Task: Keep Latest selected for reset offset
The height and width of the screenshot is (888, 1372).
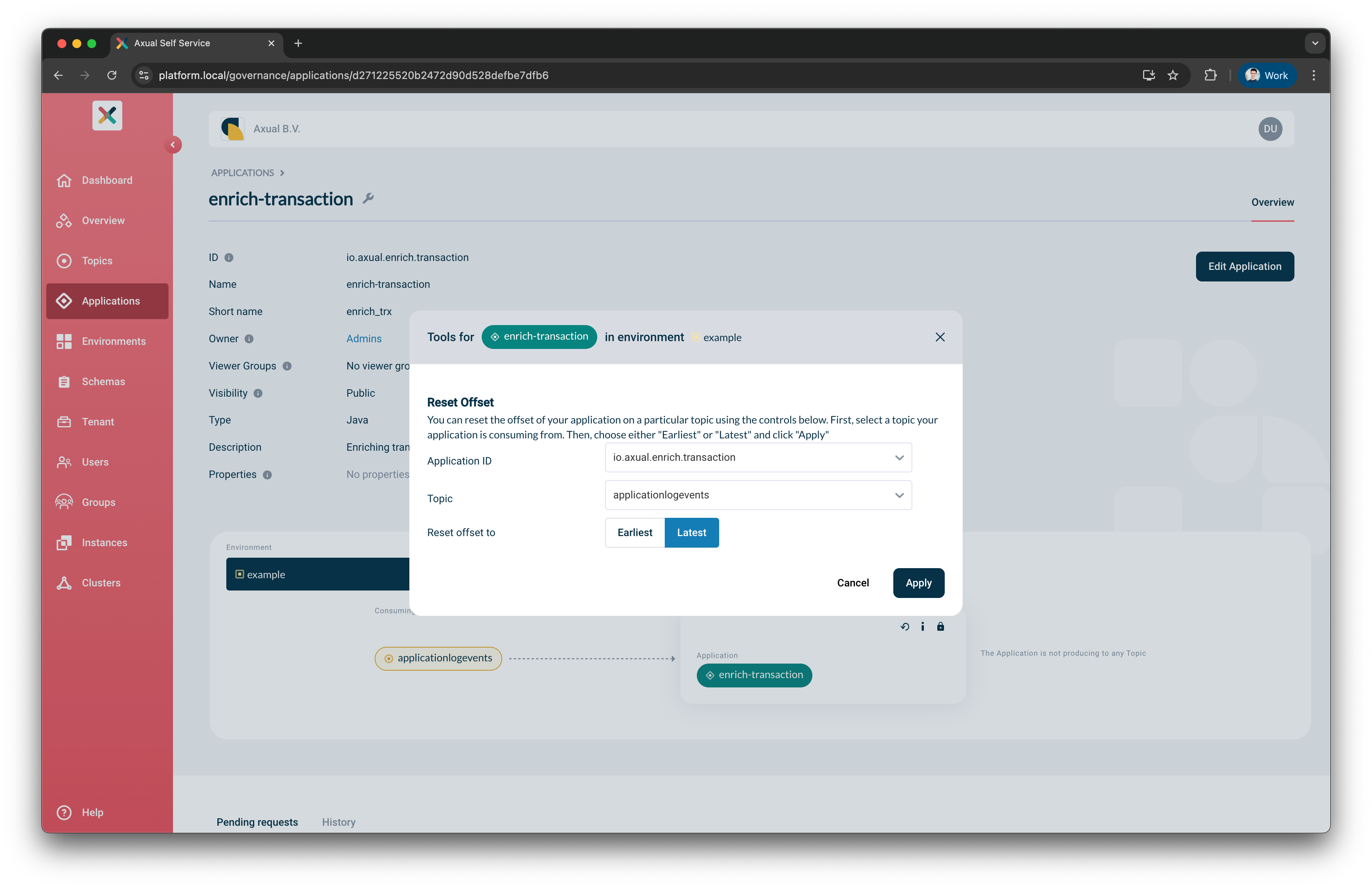Action: point(691,532)
